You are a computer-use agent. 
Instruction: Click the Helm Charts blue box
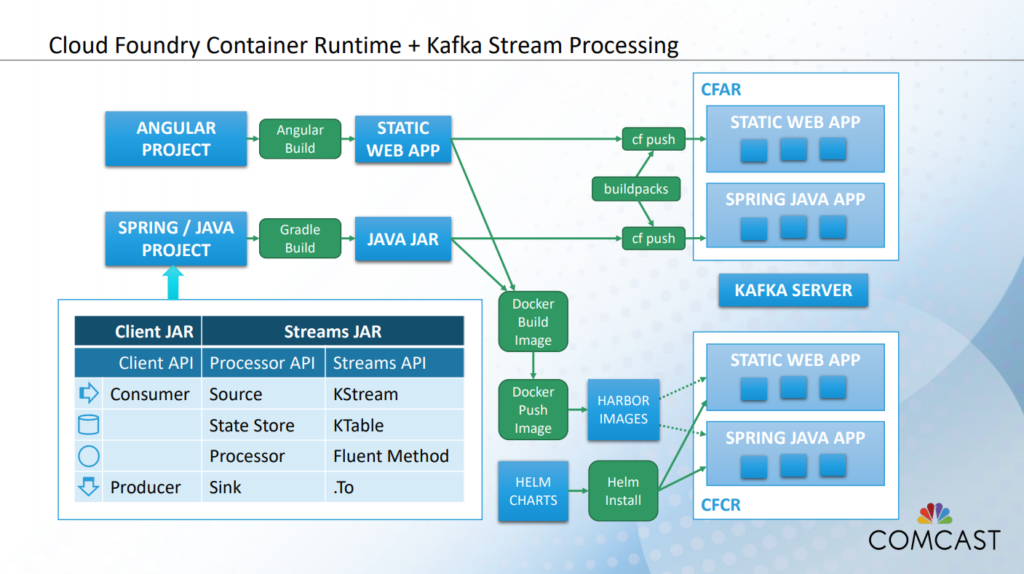point(533,490)
